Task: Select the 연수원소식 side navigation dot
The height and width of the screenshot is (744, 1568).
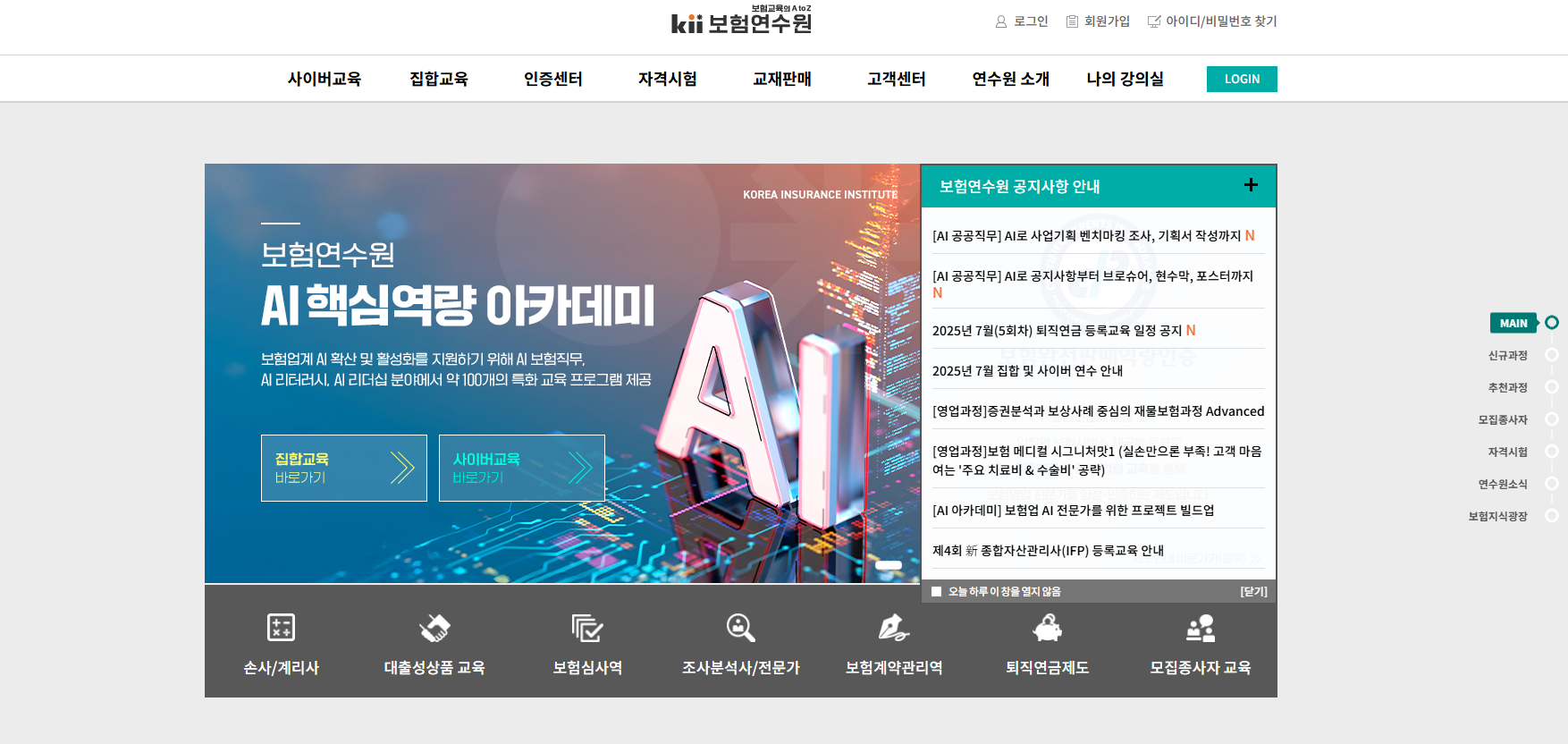Action: tap(1552, 484)
